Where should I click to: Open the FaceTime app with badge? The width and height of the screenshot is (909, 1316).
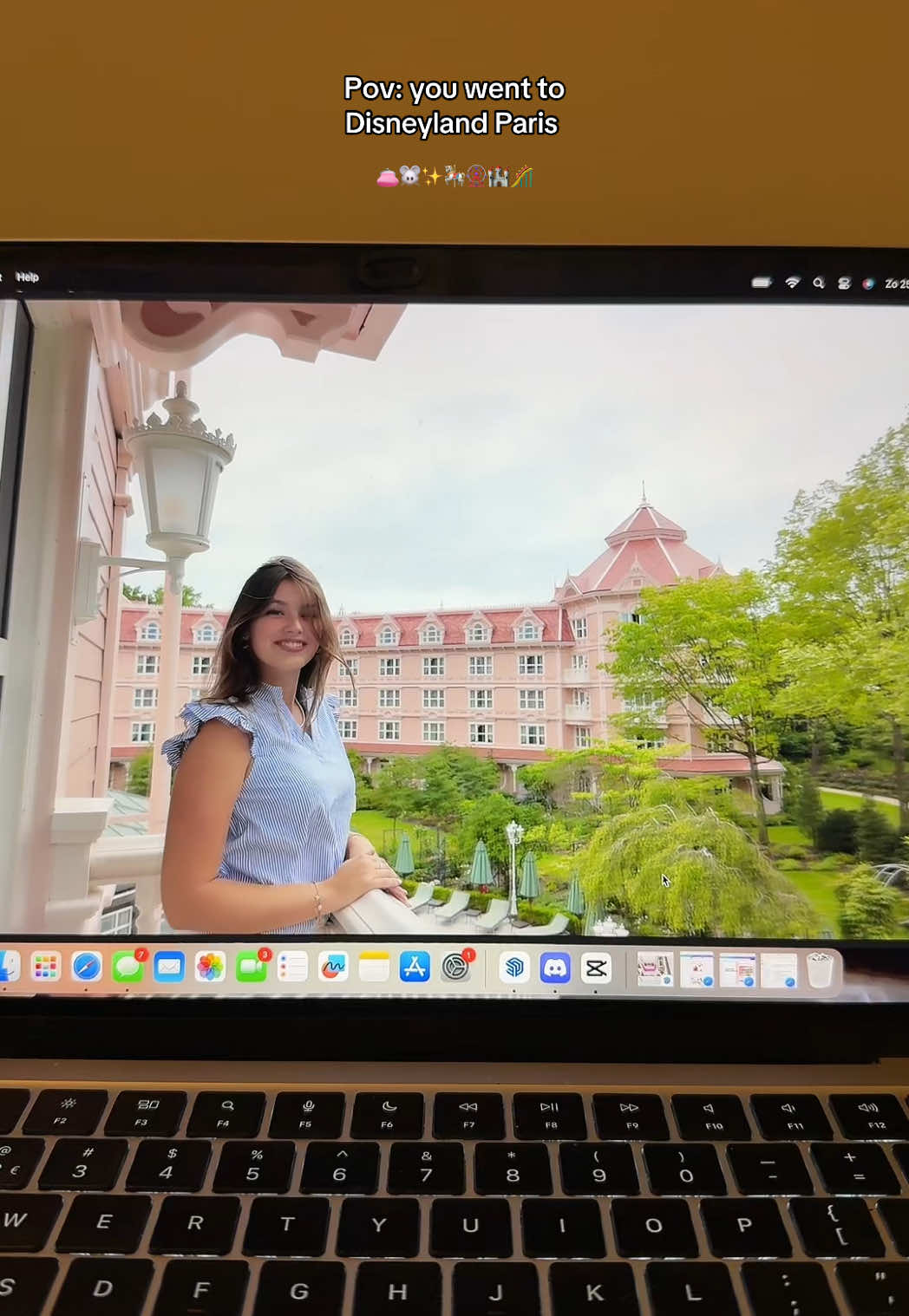[250, 969]
